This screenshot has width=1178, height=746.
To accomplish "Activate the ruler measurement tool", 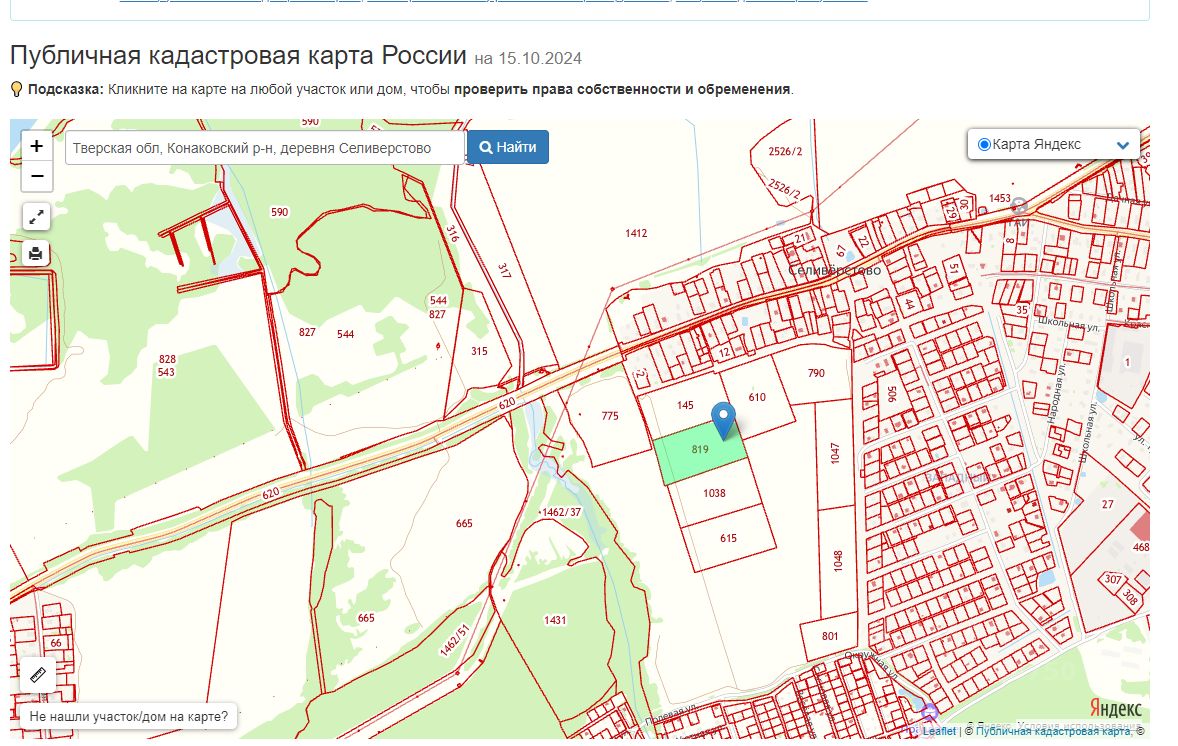I will click(38, 675).
